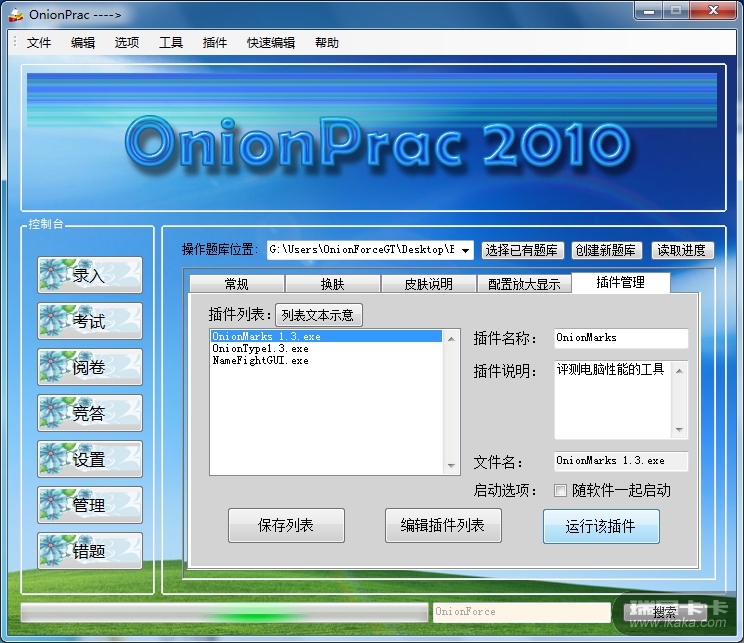Click the 搜索 button

pos(665,612)
